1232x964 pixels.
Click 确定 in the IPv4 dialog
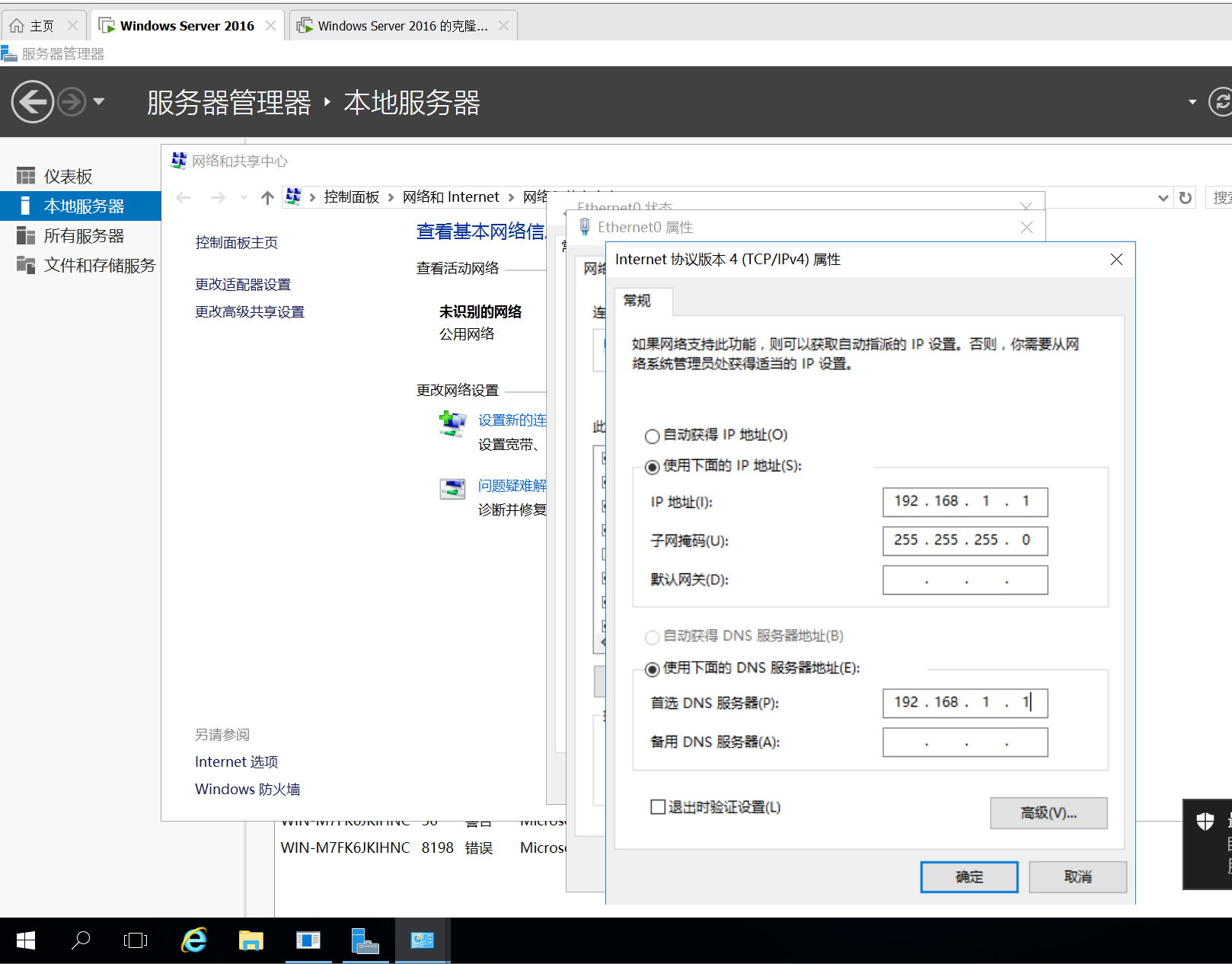[x=969, y=877]
